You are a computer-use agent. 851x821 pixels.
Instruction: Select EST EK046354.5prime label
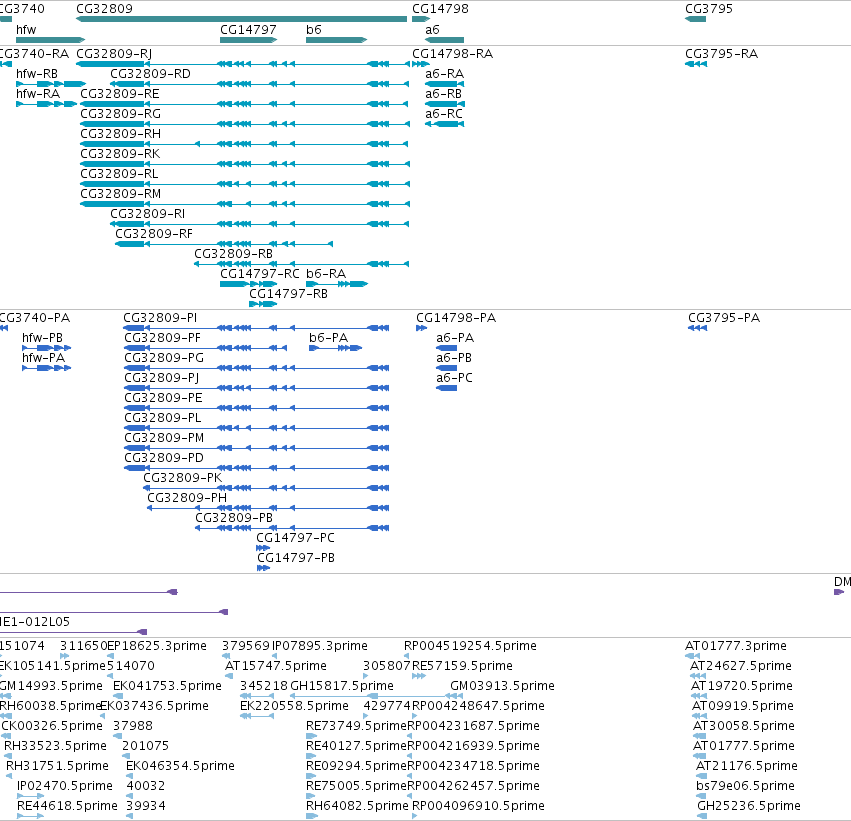click(x=180, y=766)
